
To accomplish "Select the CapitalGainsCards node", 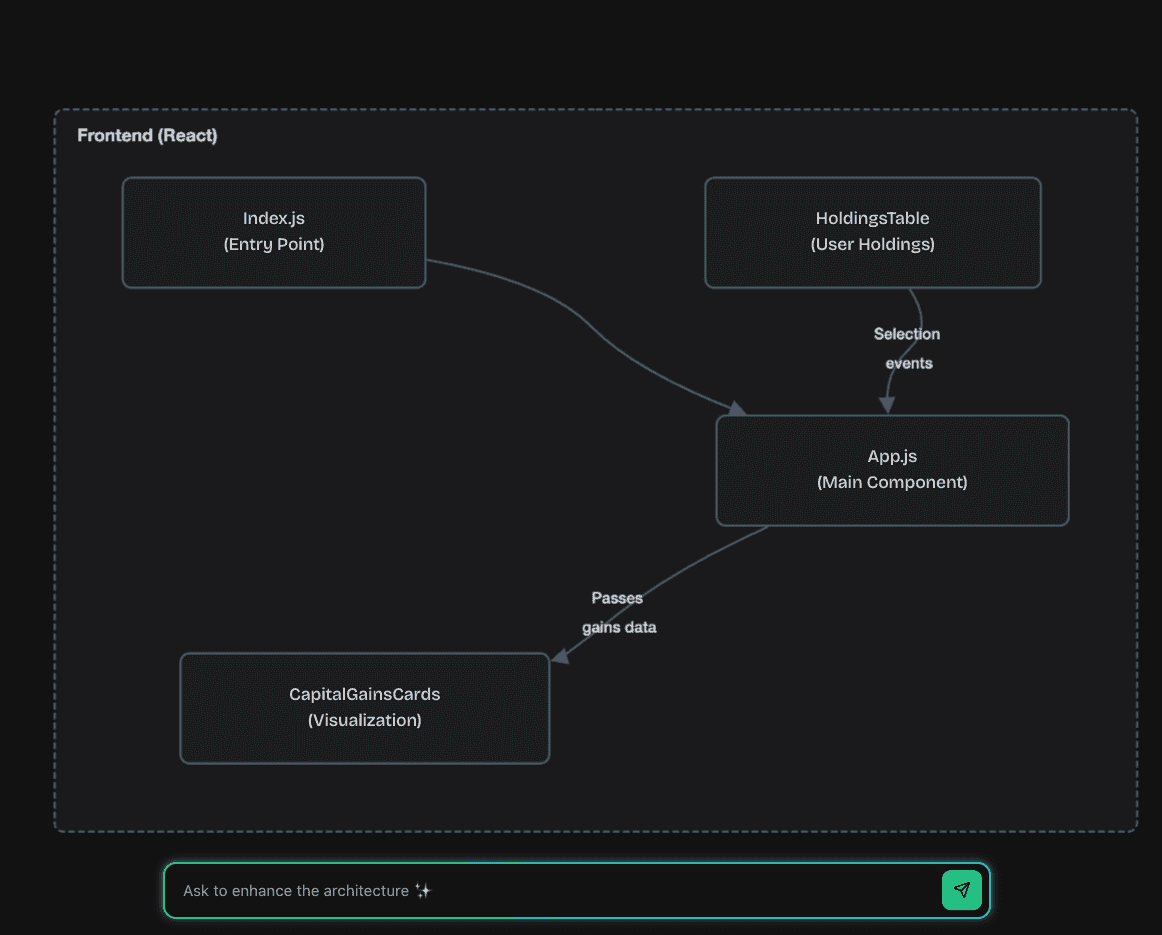I will point(364,708).
